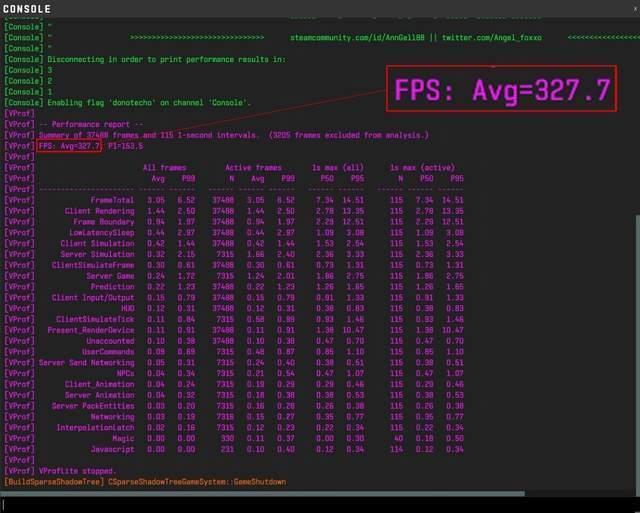
Task: Click the Javascript row label
Action: point(112,449)
